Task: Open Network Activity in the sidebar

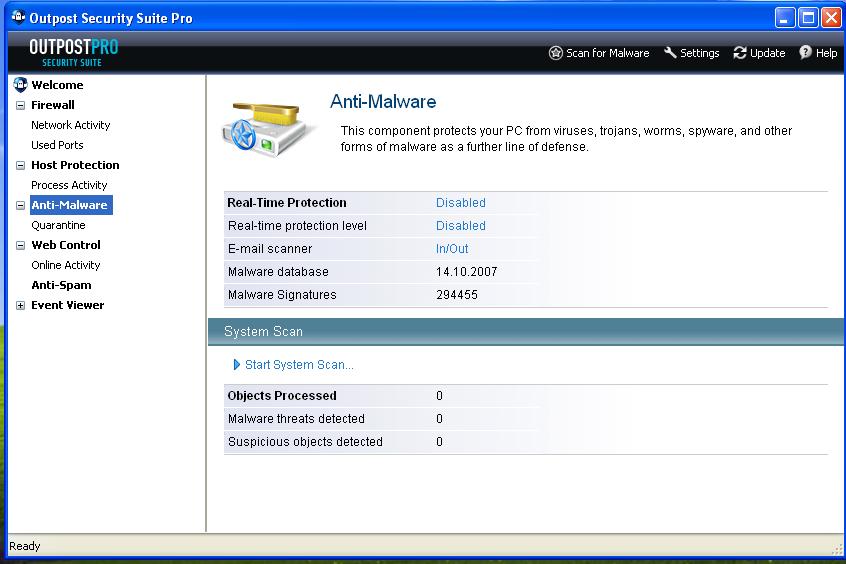Action: [71, 125]
